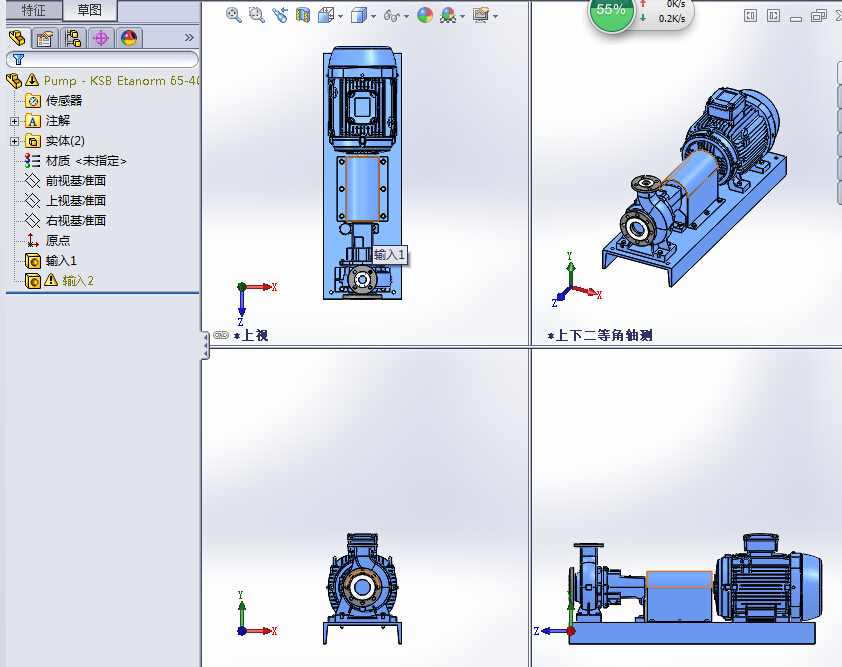The width and height of the screenshot is (842, 667).
Task: Click the Apply Scene icon
Action: click(448, 15)
